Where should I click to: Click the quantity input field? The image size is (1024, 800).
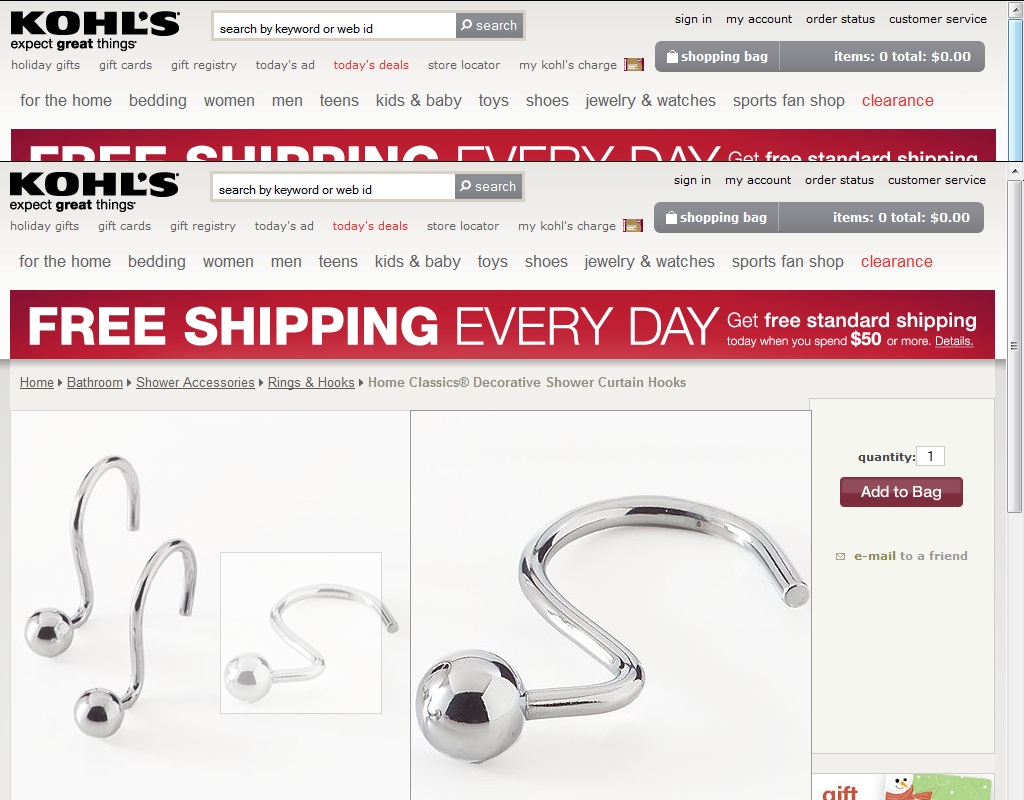tap(930, 456)
